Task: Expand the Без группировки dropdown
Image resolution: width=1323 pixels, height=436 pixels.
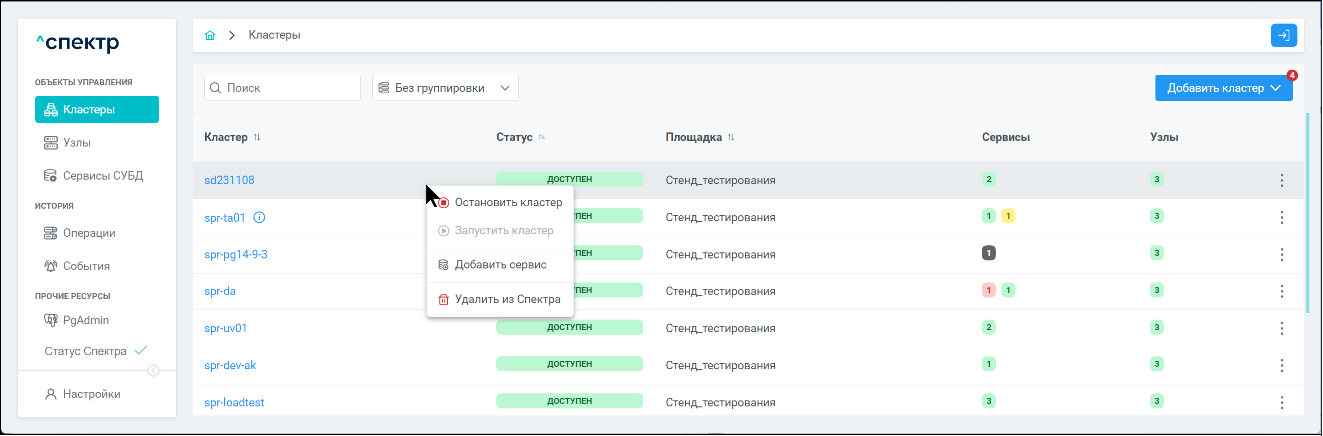Action: pos(445,88)
